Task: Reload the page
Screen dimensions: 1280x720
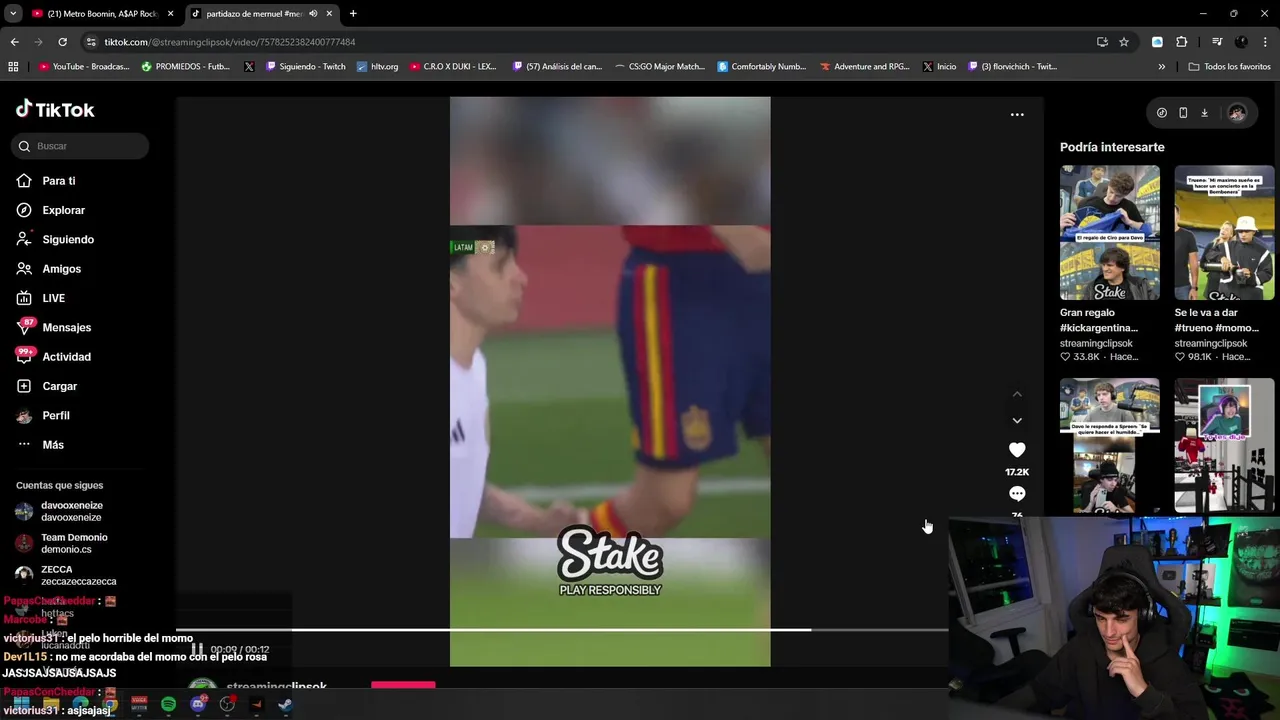Action: pos(62,42)
